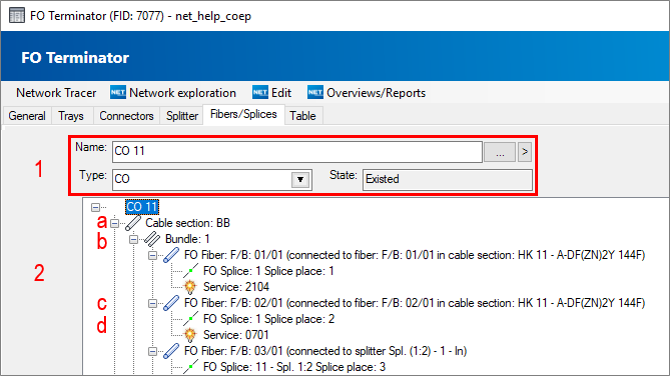This screenshot has height=376, width=670.
Task: Click the splice icon for Splice place: 2
Action: pyautogui.click(x=190, y=319)
